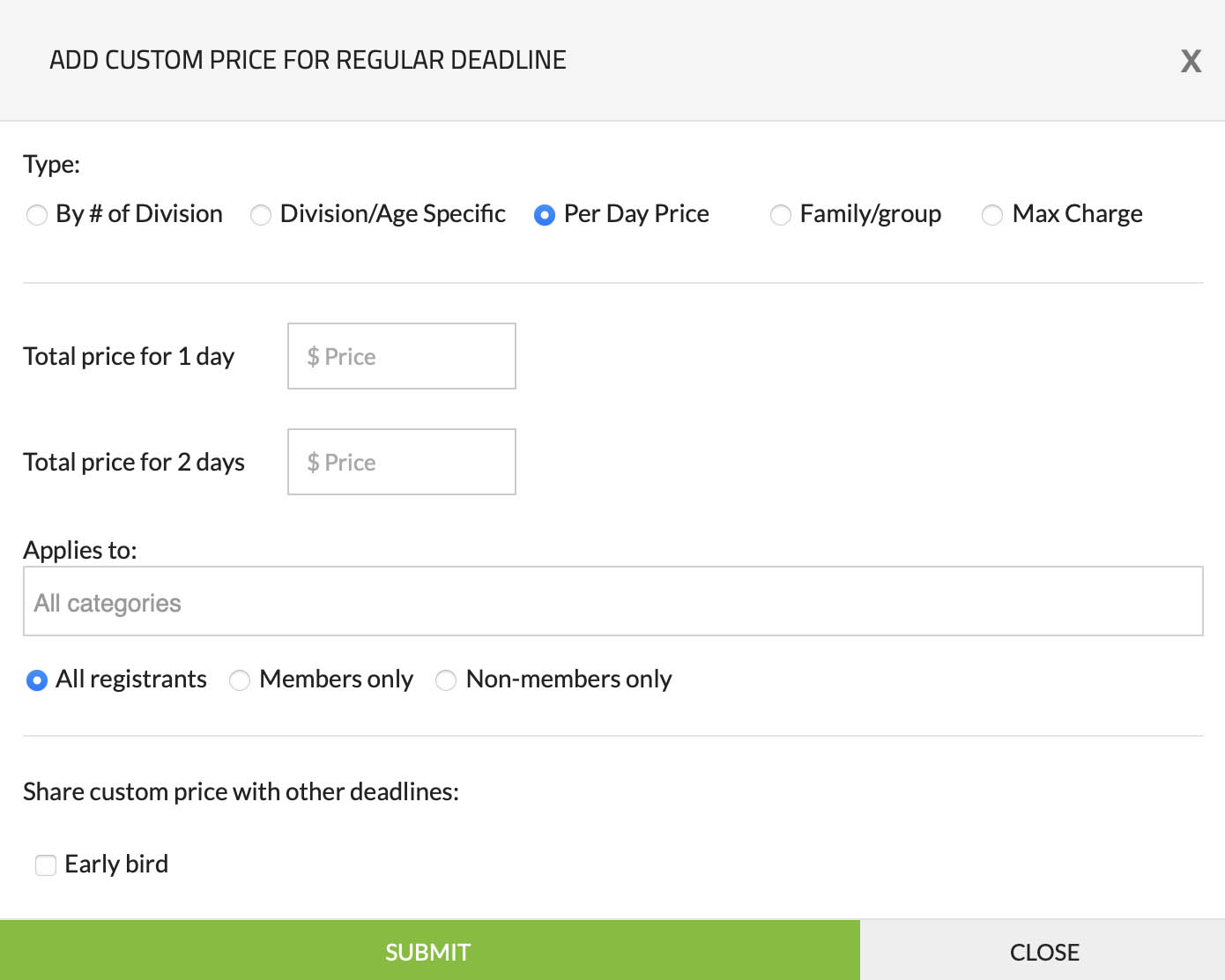
Task: Select the By # of Division type
Action: point(37,215)
